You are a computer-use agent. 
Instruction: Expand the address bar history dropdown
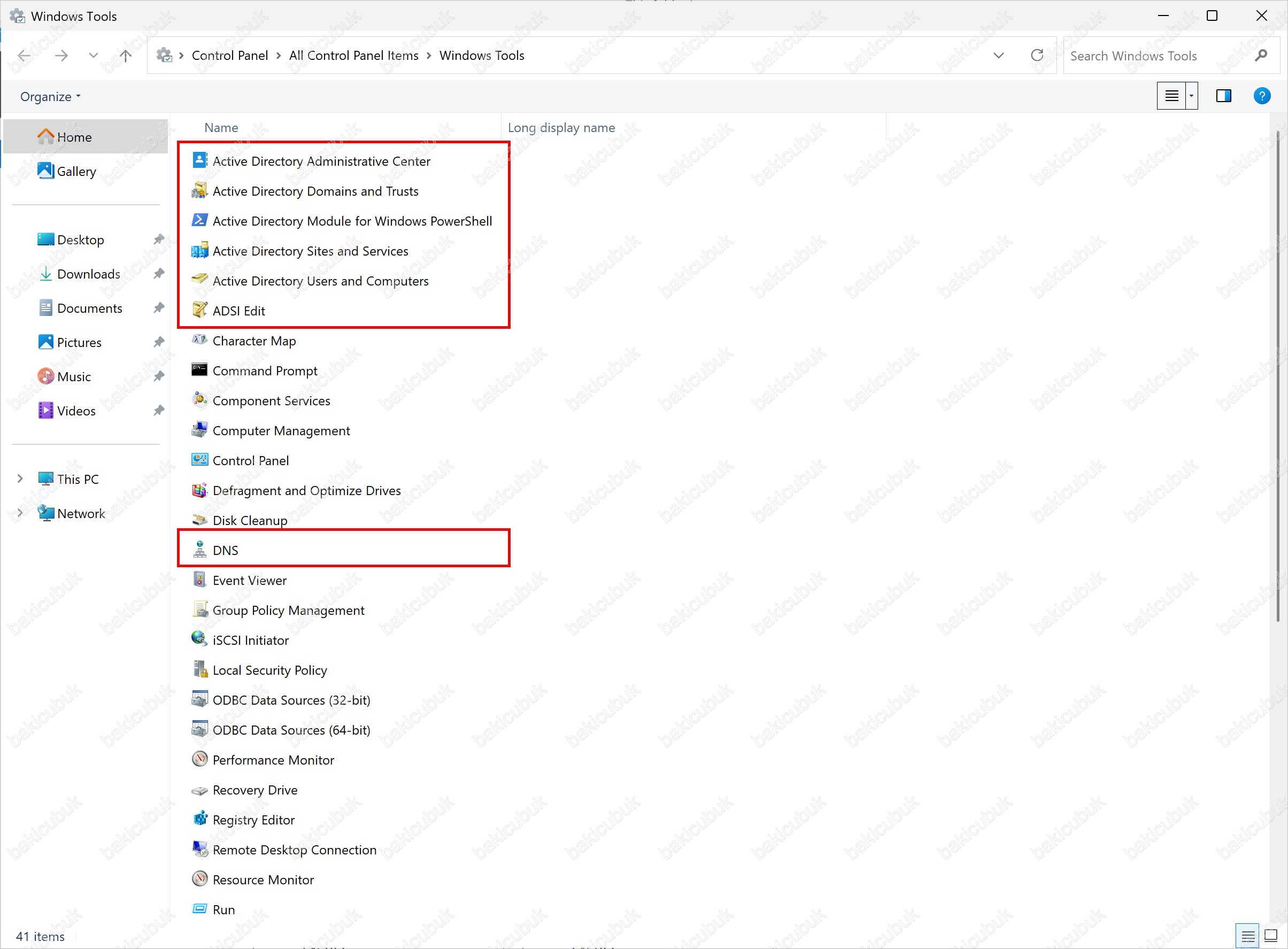998,55
